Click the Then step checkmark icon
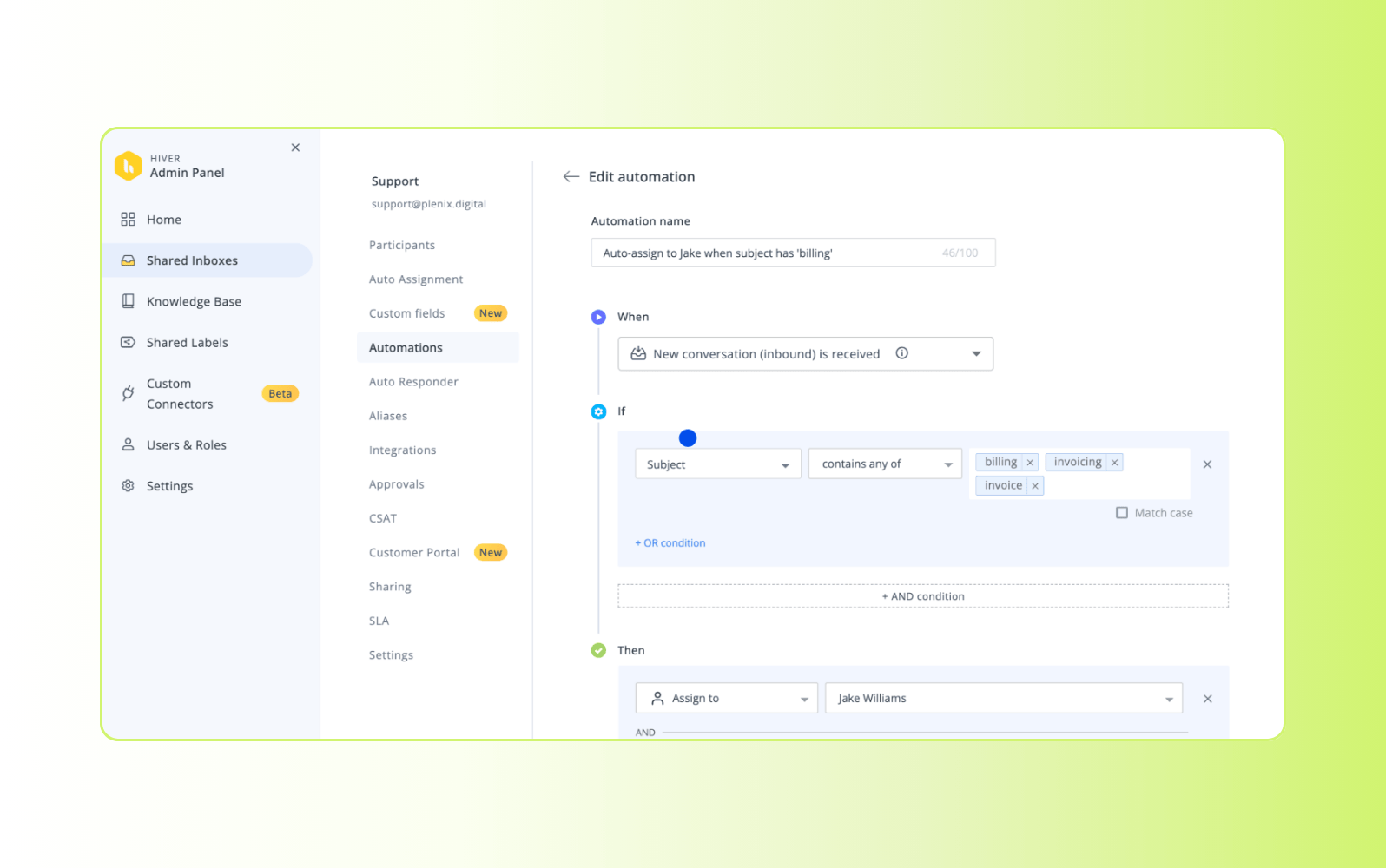Viewport: 1386px width, 868px height. [x=598, y=650]
